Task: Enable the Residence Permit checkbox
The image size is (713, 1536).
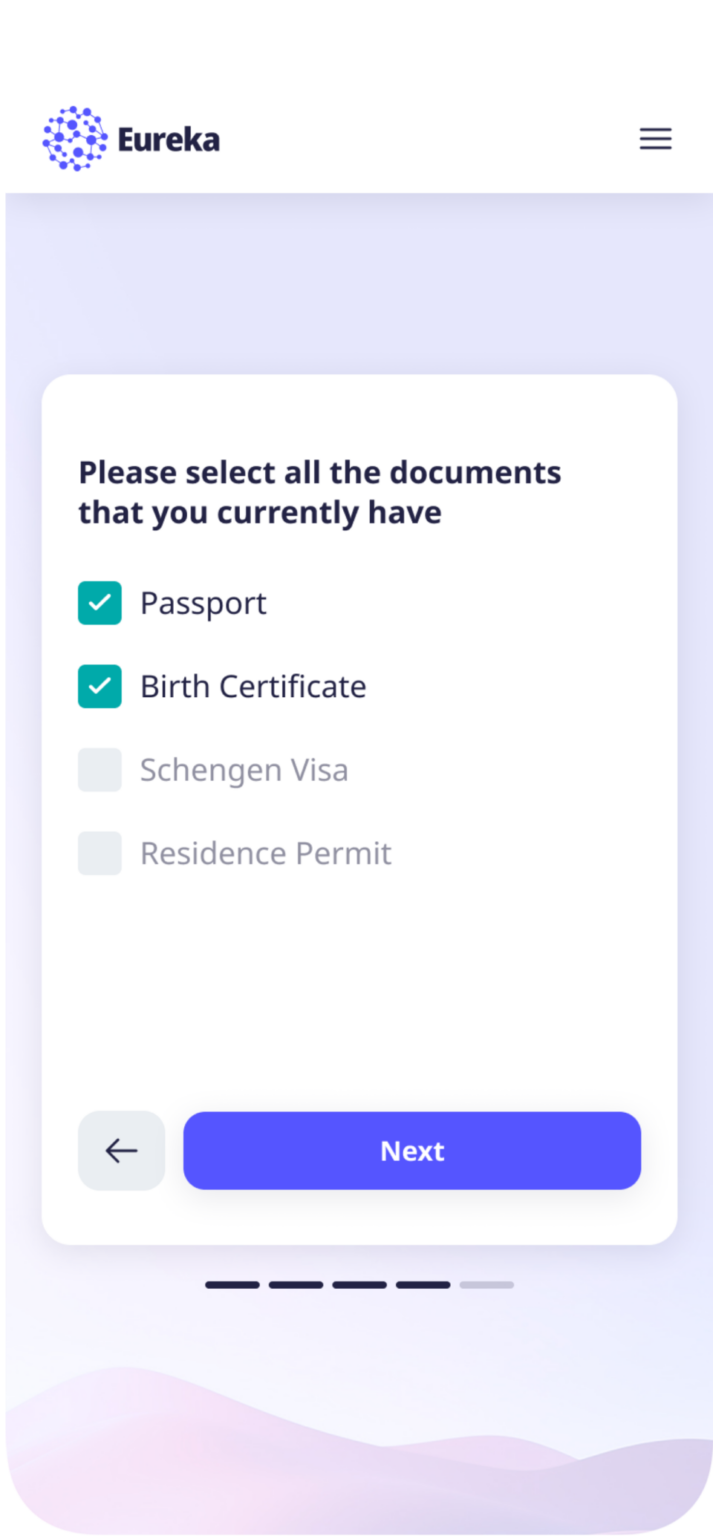Action: 99,852
